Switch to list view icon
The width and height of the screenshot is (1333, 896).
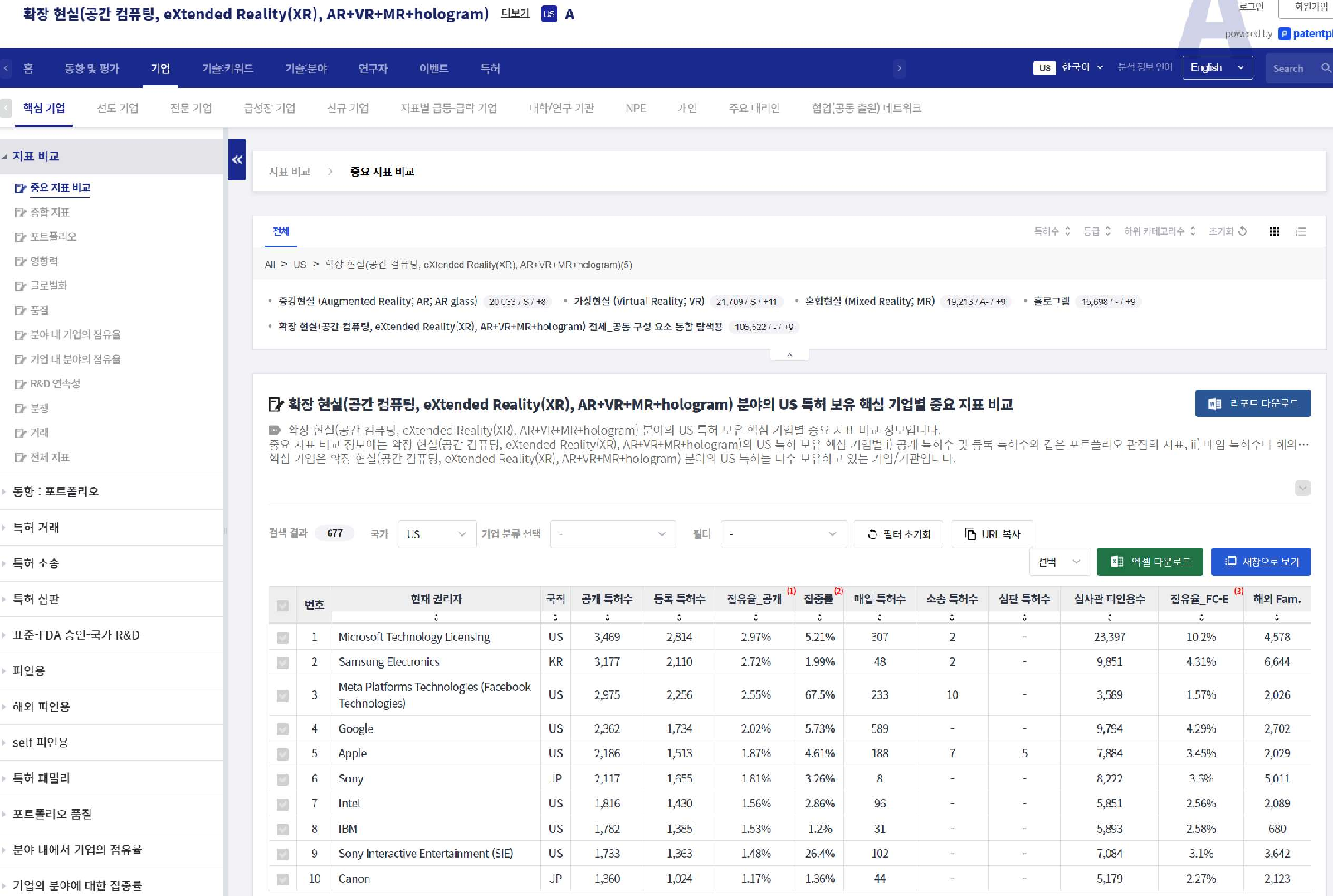point(1301,231)
